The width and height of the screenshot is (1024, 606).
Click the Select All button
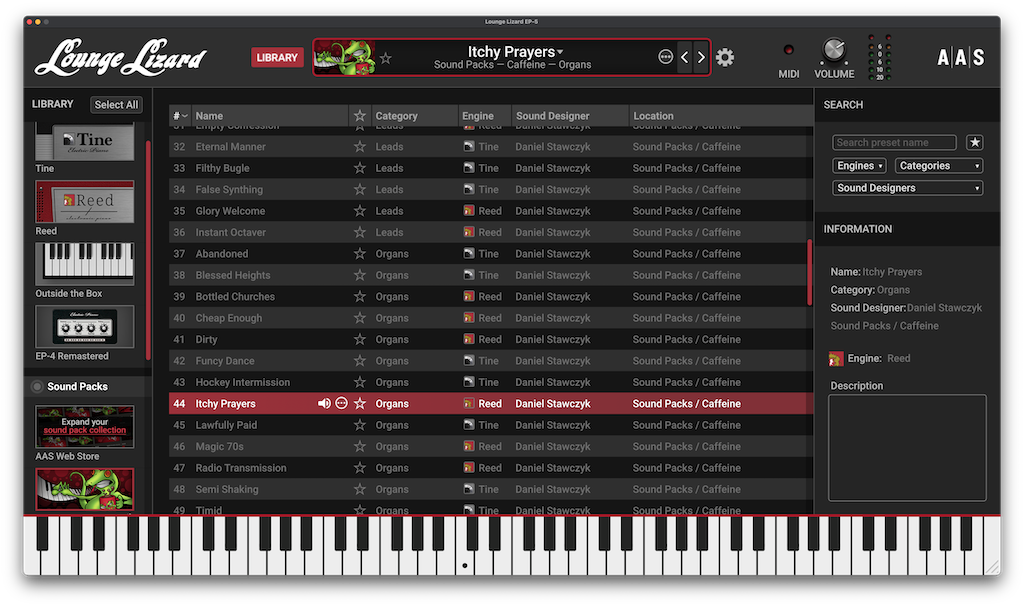[x=116, y=104]
